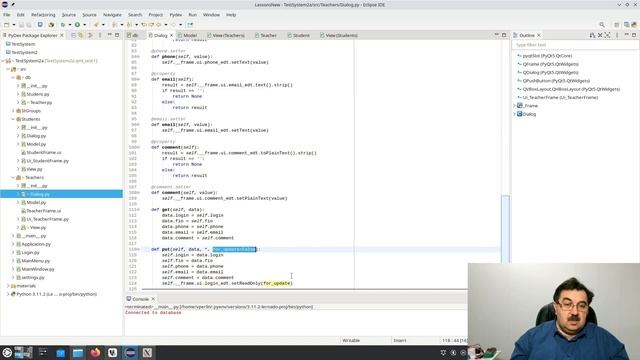
Task: Click the Writable status bar entry
Action: pos(351,340)
